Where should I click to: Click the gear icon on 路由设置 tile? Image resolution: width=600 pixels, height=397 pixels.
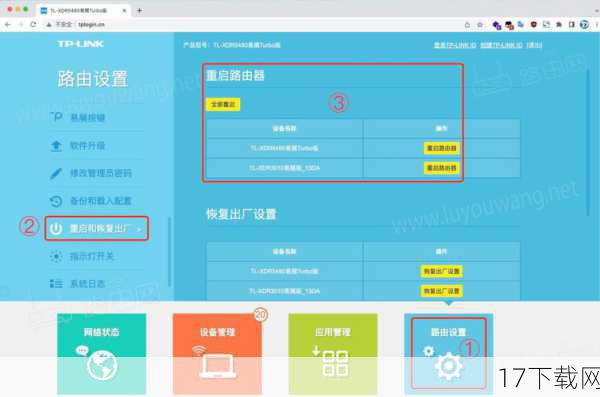(448, 366)
